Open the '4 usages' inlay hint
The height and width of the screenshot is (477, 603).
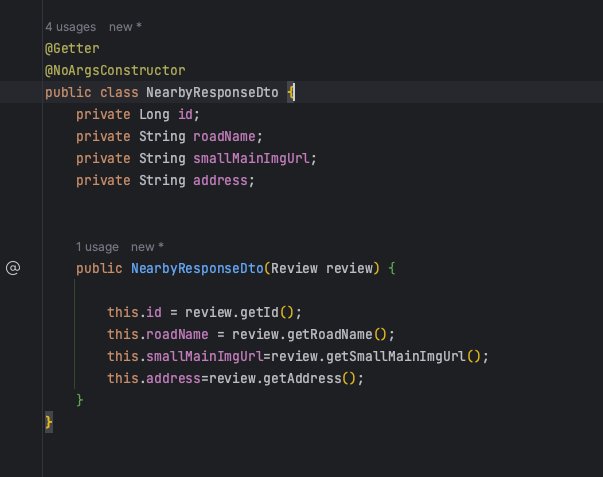(x=70, y=27)
